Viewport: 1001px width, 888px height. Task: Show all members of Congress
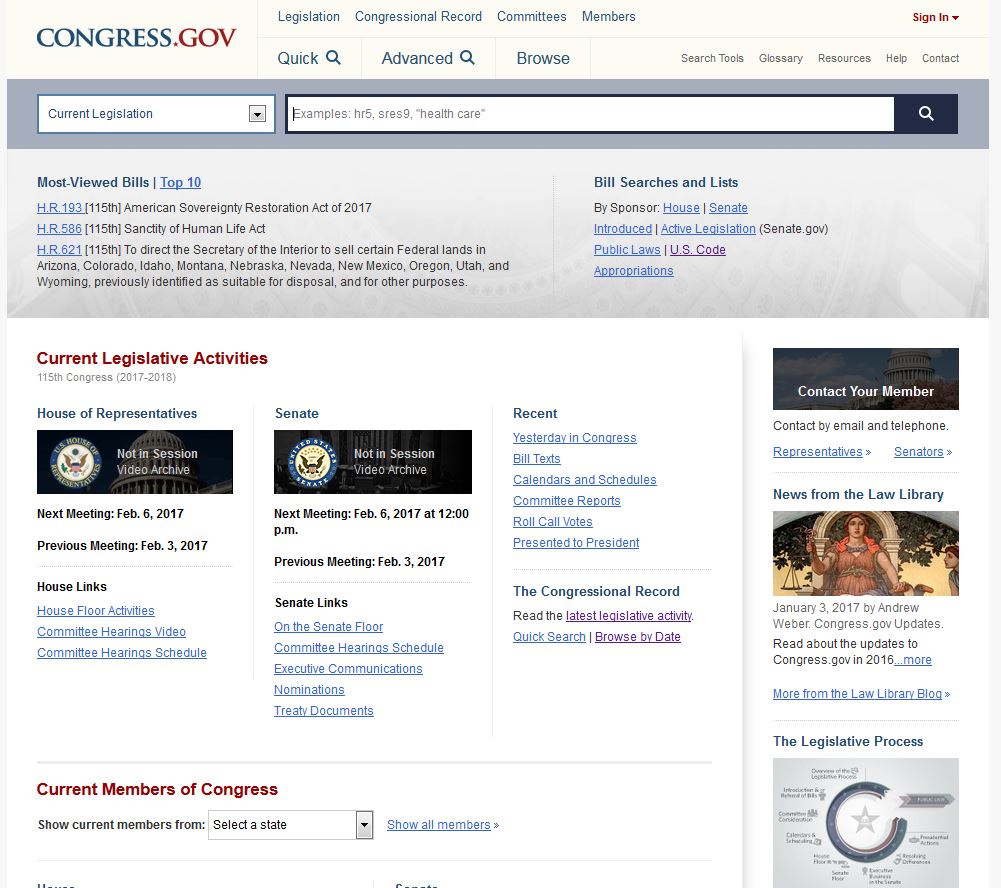(438, 824)
